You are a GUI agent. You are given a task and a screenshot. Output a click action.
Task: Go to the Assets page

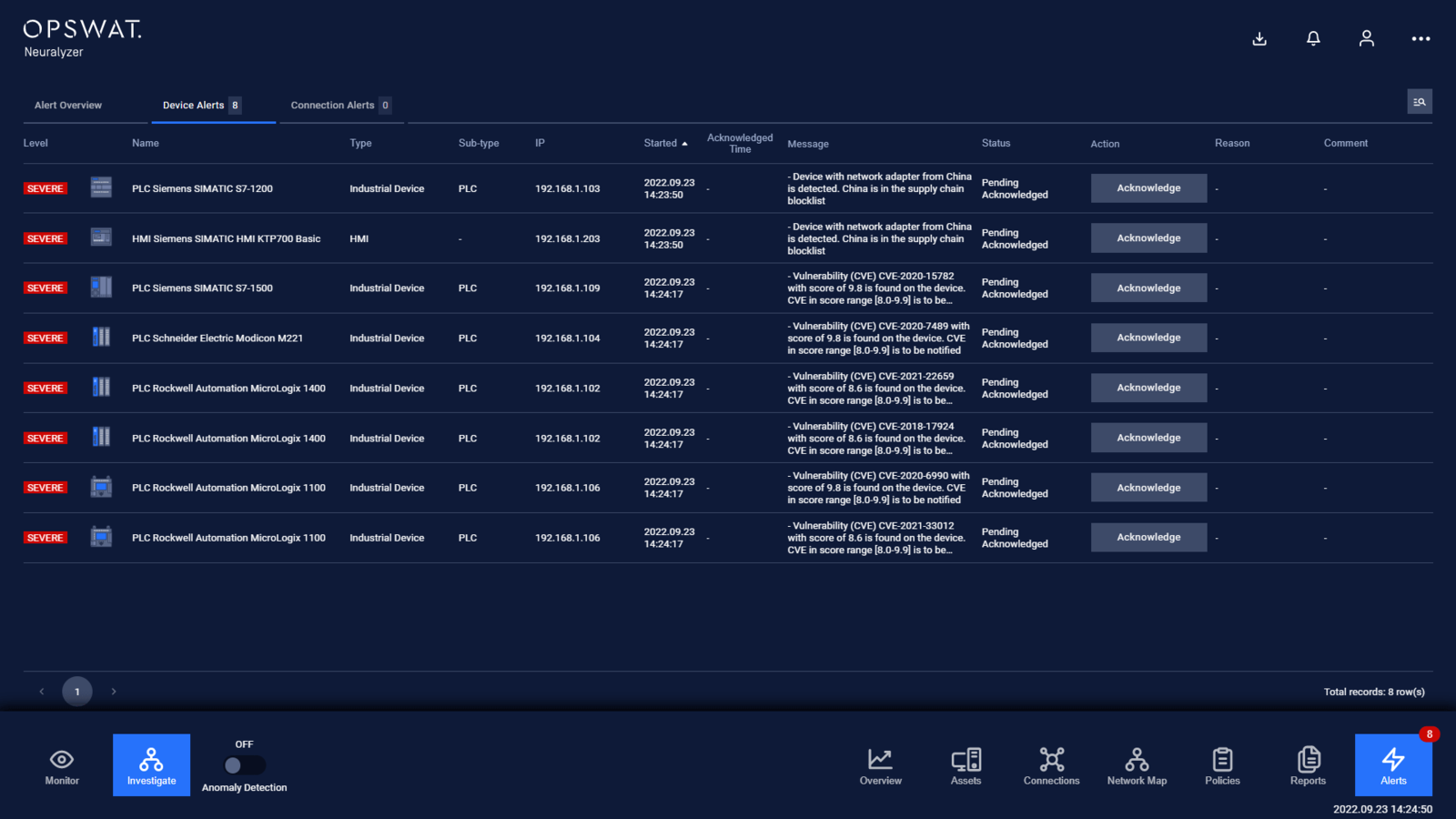[966, 765]
